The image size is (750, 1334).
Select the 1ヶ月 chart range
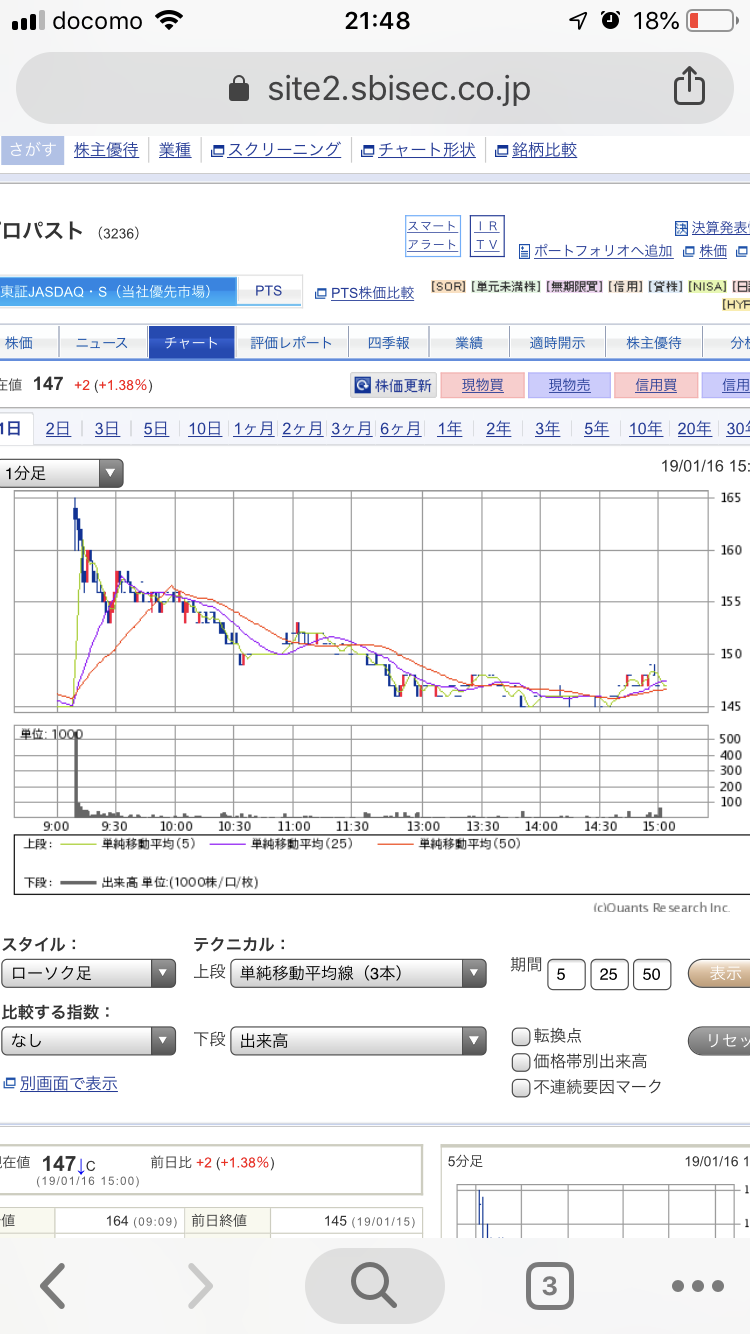[253, 429]
